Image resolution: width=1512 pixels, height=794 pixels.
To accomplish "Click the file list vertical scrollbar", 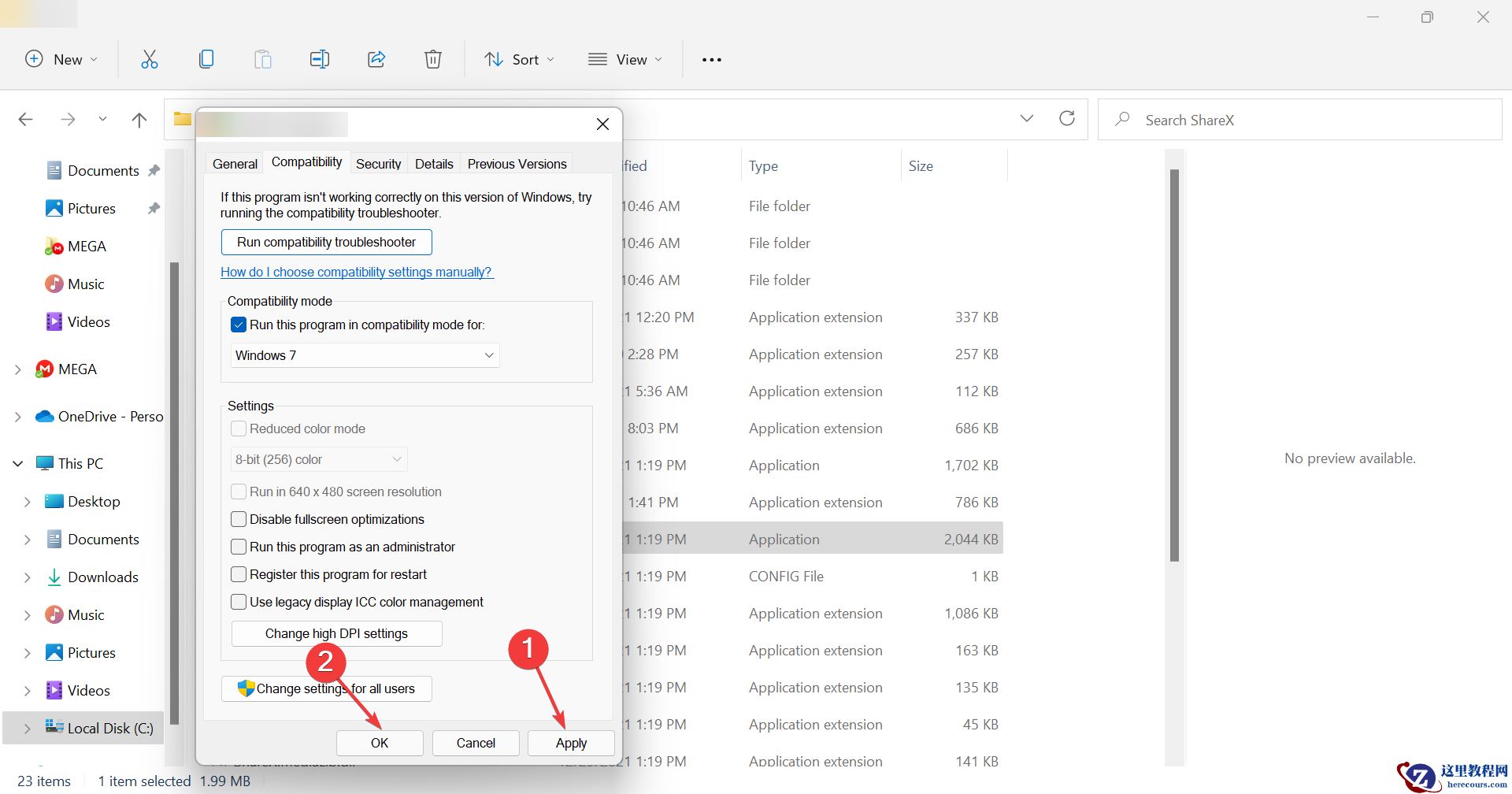I will (x=1174, y=365).
